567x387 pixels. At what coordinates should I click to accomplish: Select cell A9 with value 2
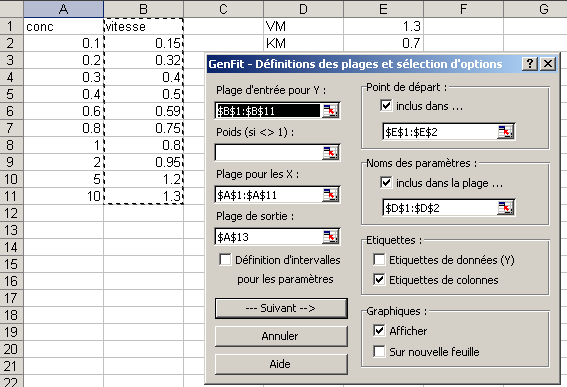tap(63, 162)
